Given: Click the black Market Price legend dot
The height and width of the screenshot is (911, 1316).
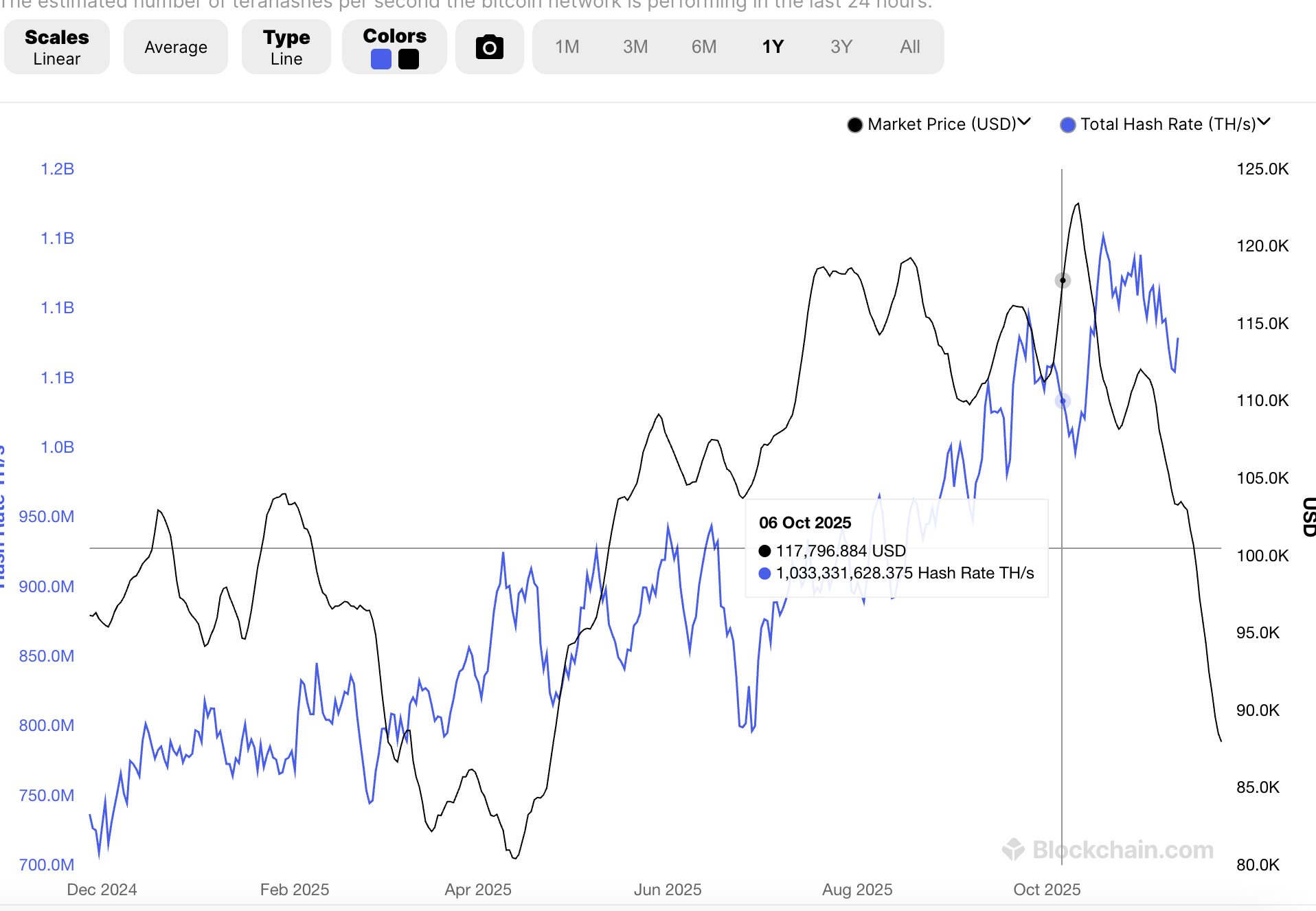Looking at the screenshot, I should (854, 125).
